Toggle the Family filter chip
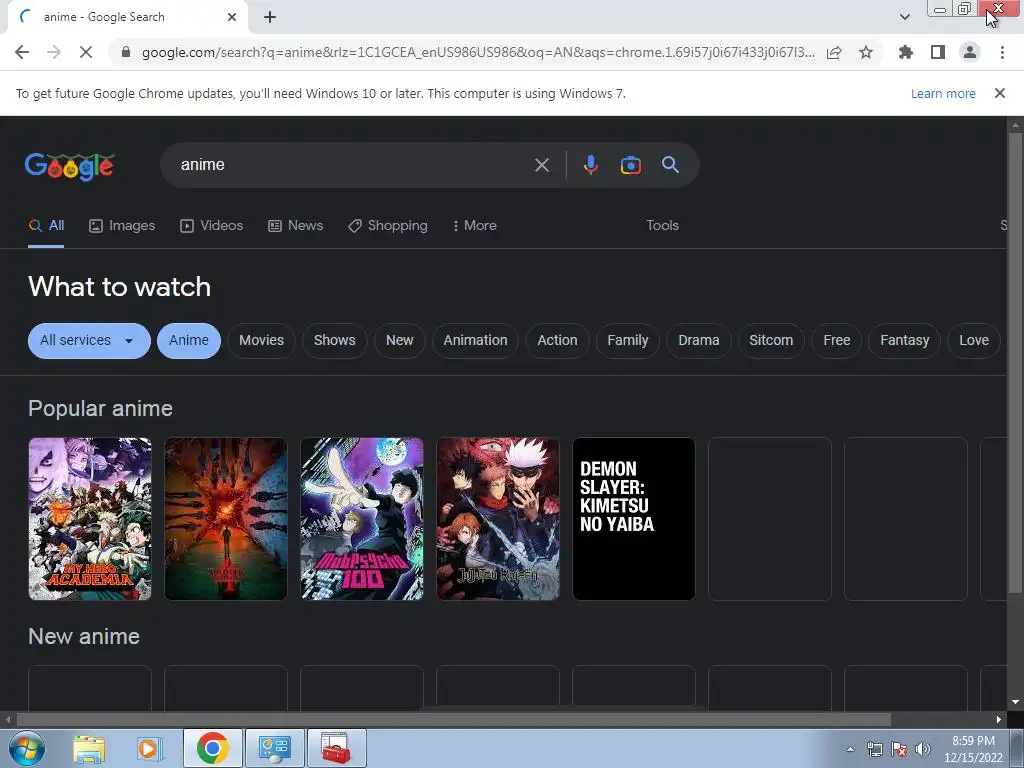The width and height of the screenshot is (1024, 768). coord(628,340)
